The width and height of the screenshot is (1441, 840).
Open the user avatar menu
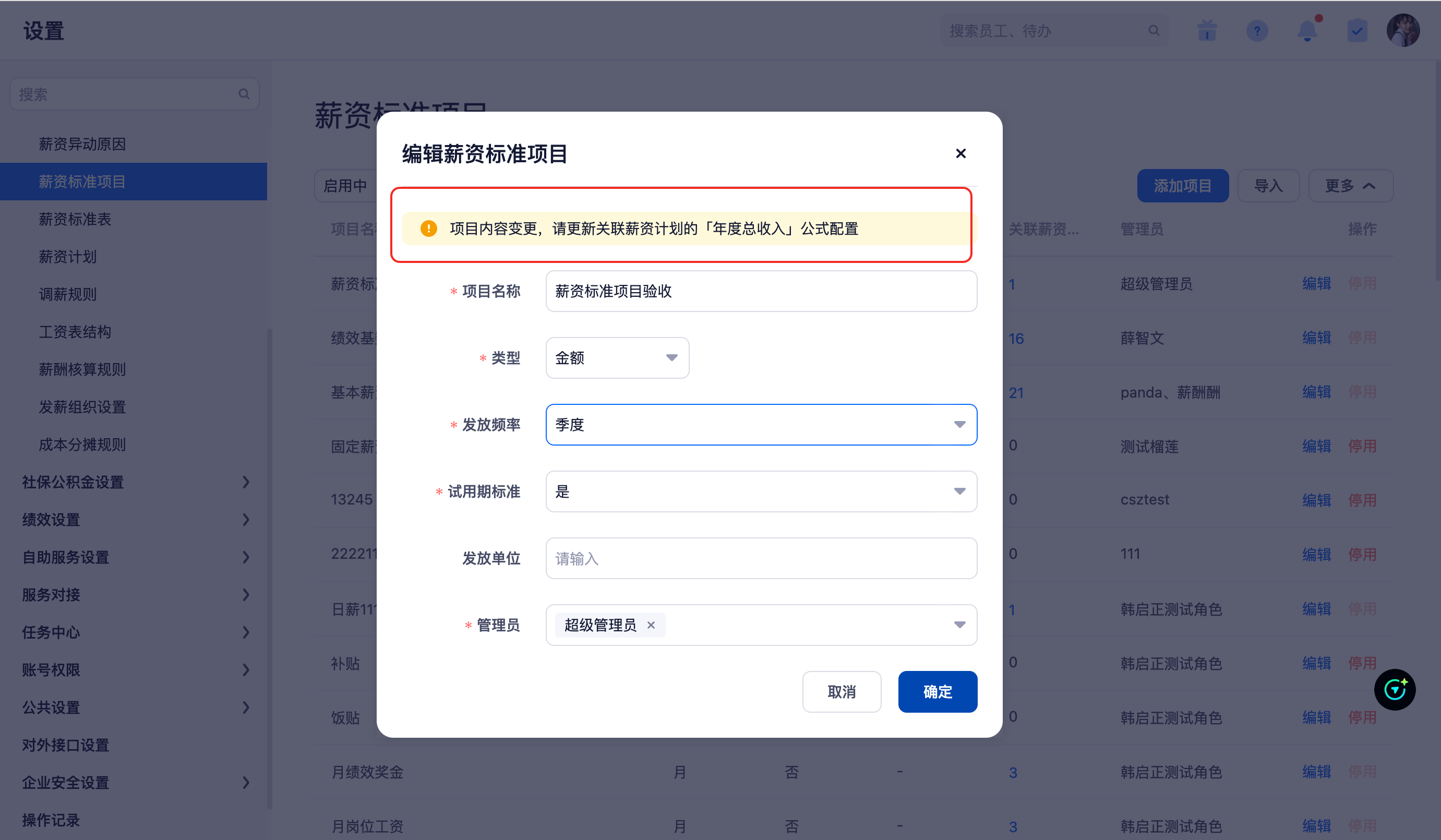click(x=1403, y=30)
